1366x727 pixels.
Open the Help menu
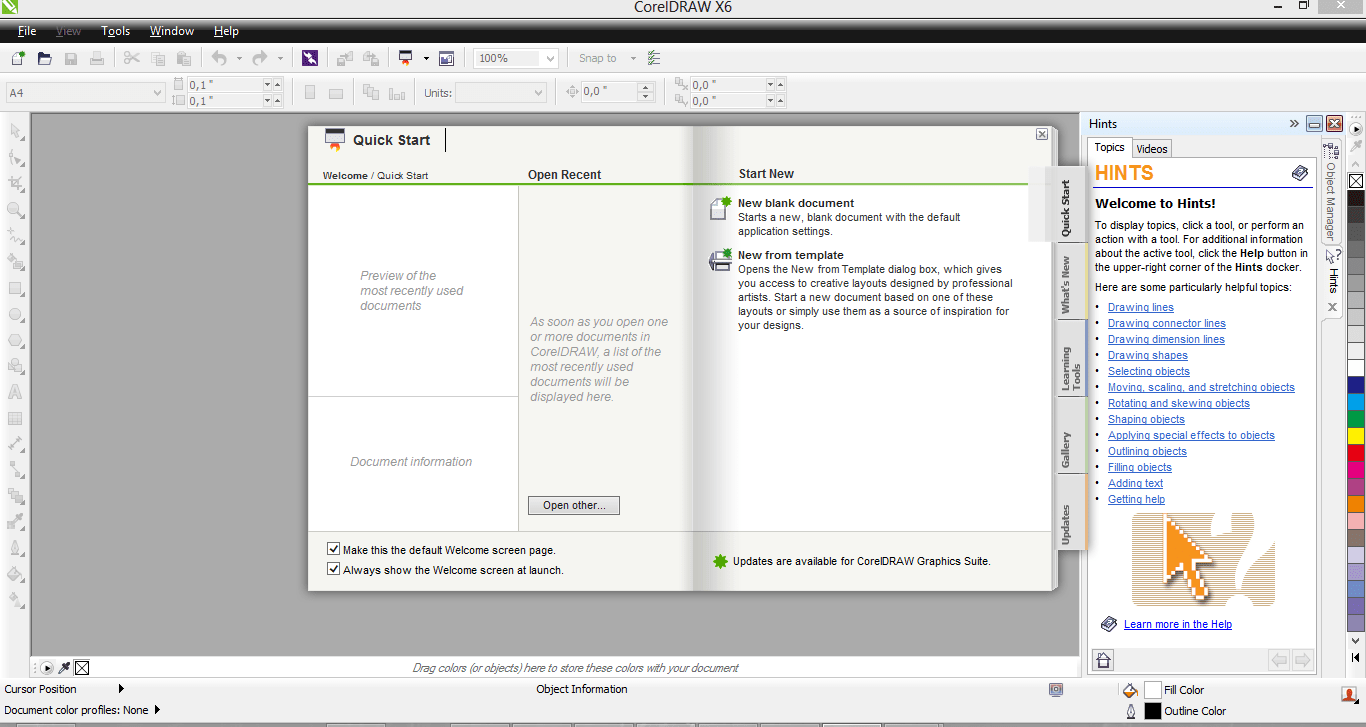(226, 31)
